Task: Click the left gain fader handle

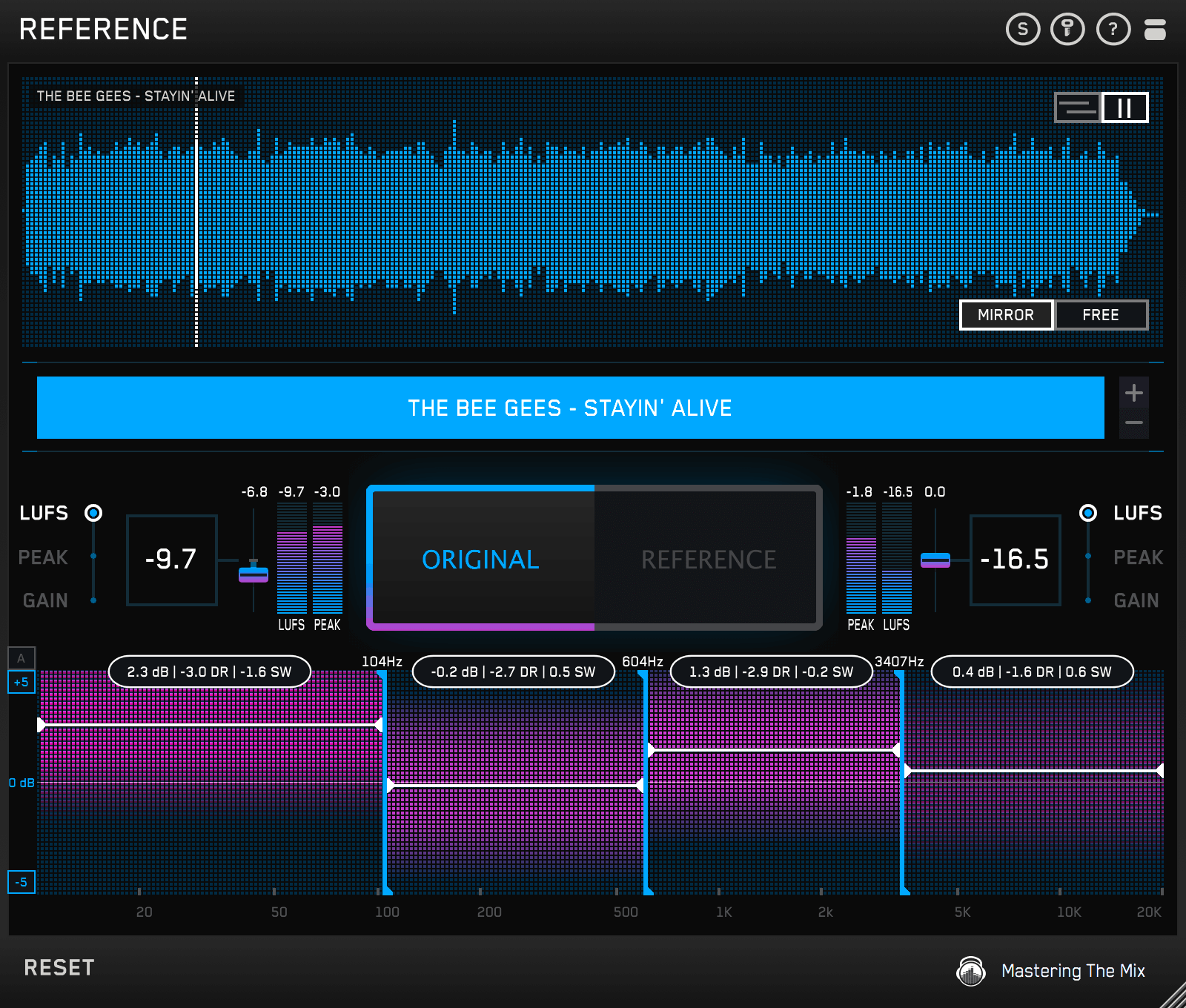Action: point(254,574)
